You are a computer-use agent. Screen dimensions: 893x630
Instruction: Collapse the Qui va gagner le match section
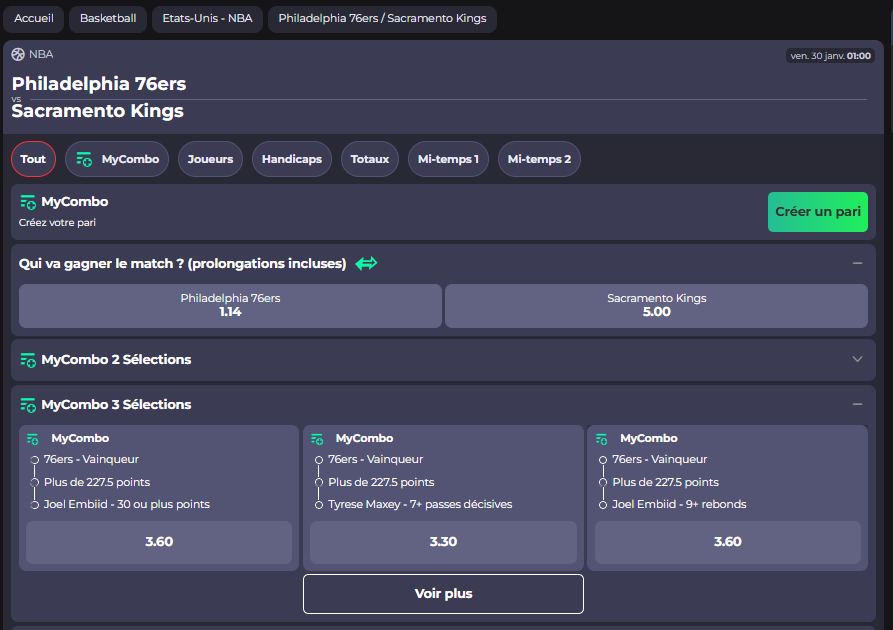coord(857,263)
